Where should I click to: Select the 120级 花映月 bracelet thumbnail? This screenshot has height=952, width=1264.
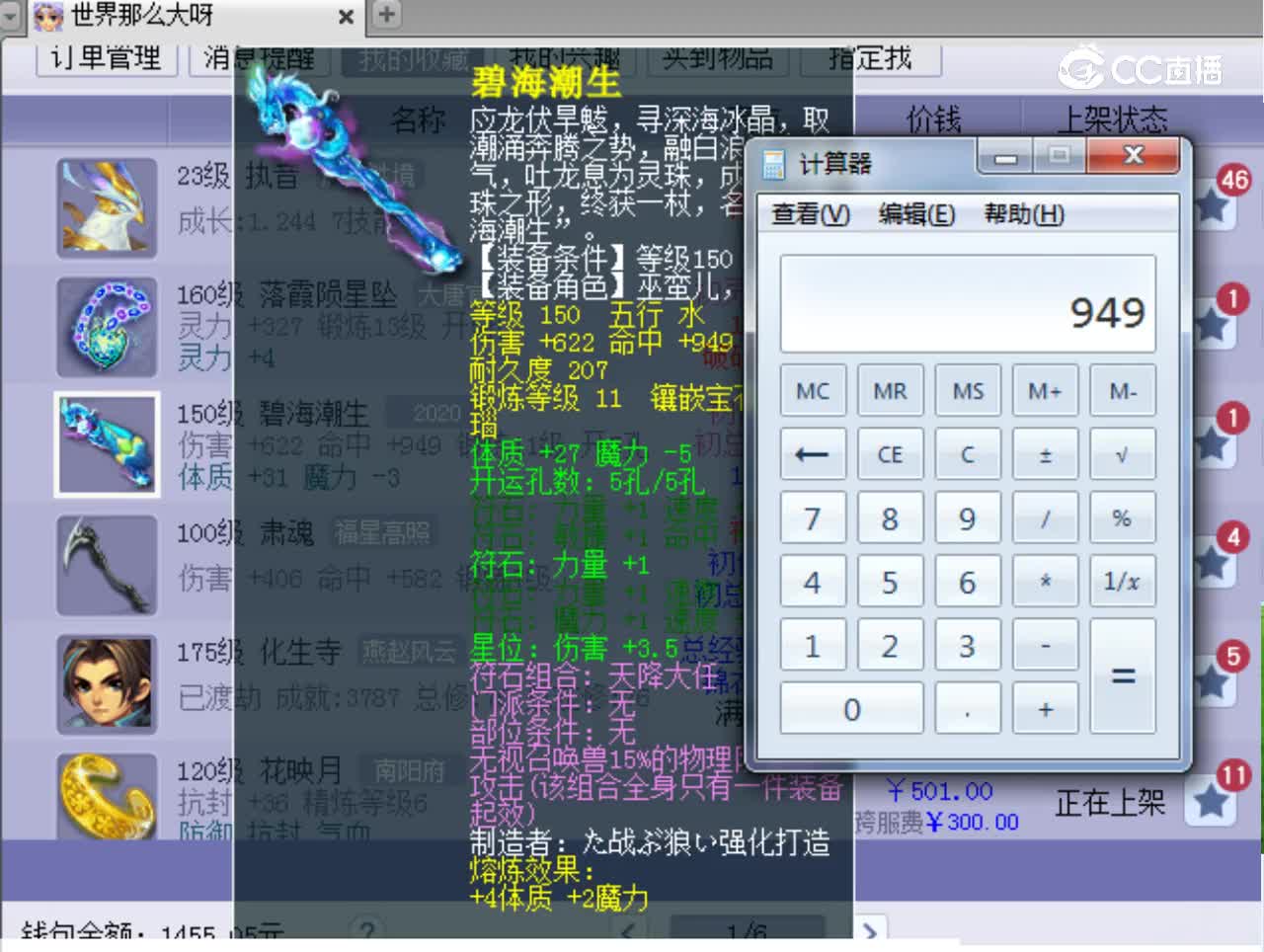[107, 797]
